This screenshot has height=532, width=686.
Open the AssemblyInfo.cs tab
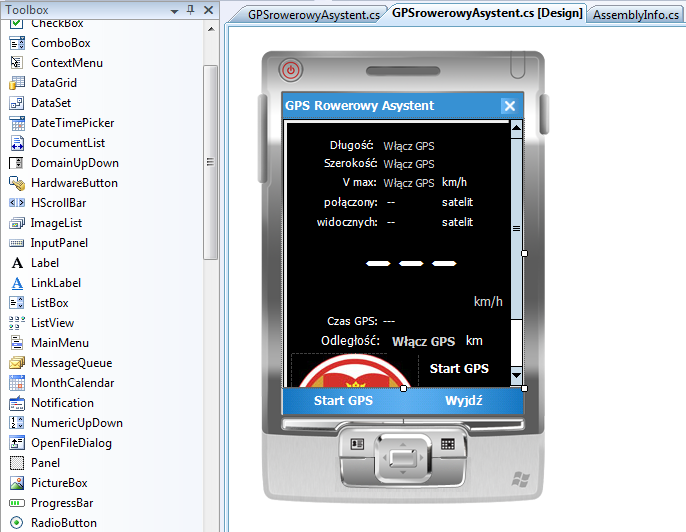pyautogui.click(x=636, y=15)
